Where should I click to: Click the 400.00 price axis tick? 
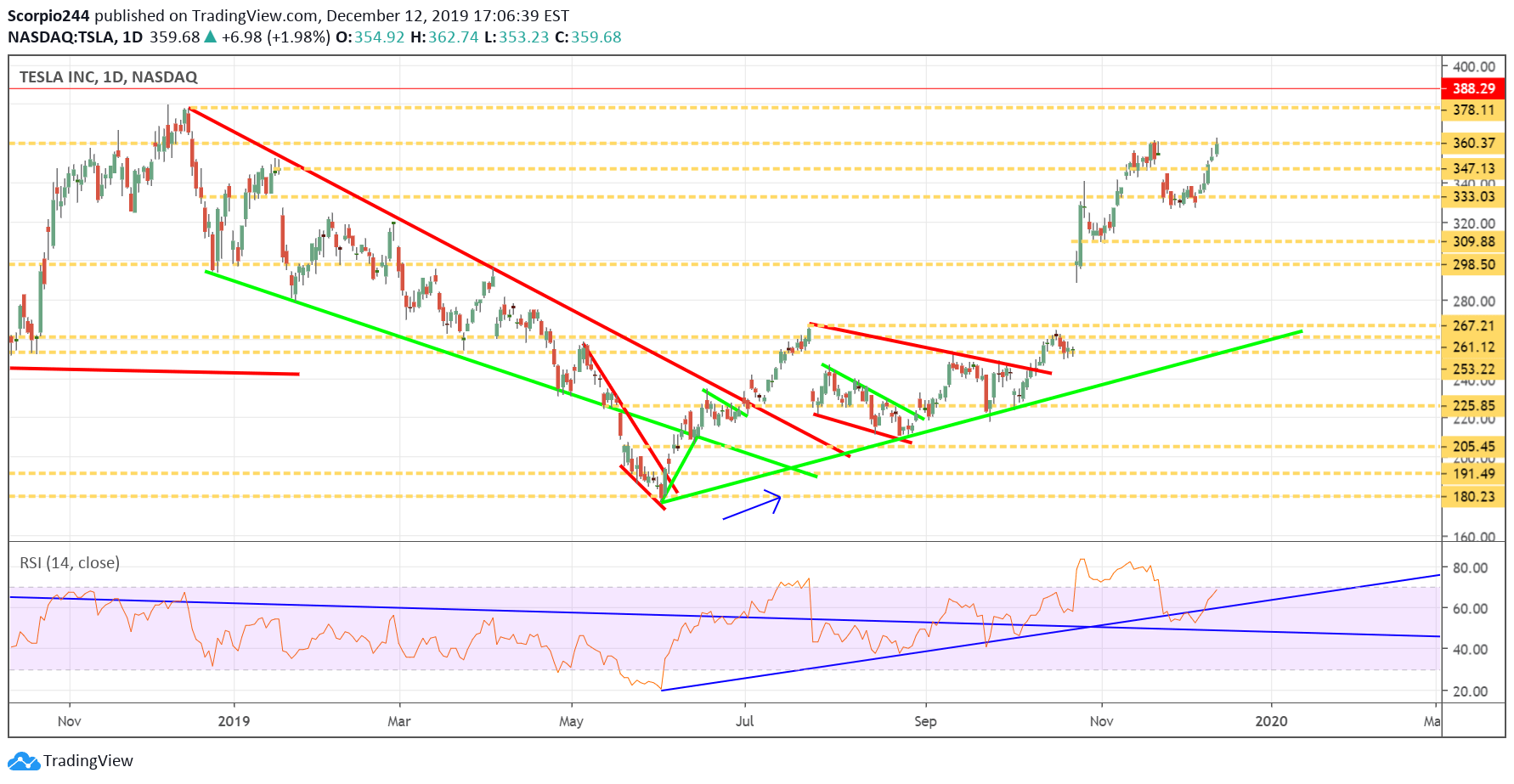1474,66
